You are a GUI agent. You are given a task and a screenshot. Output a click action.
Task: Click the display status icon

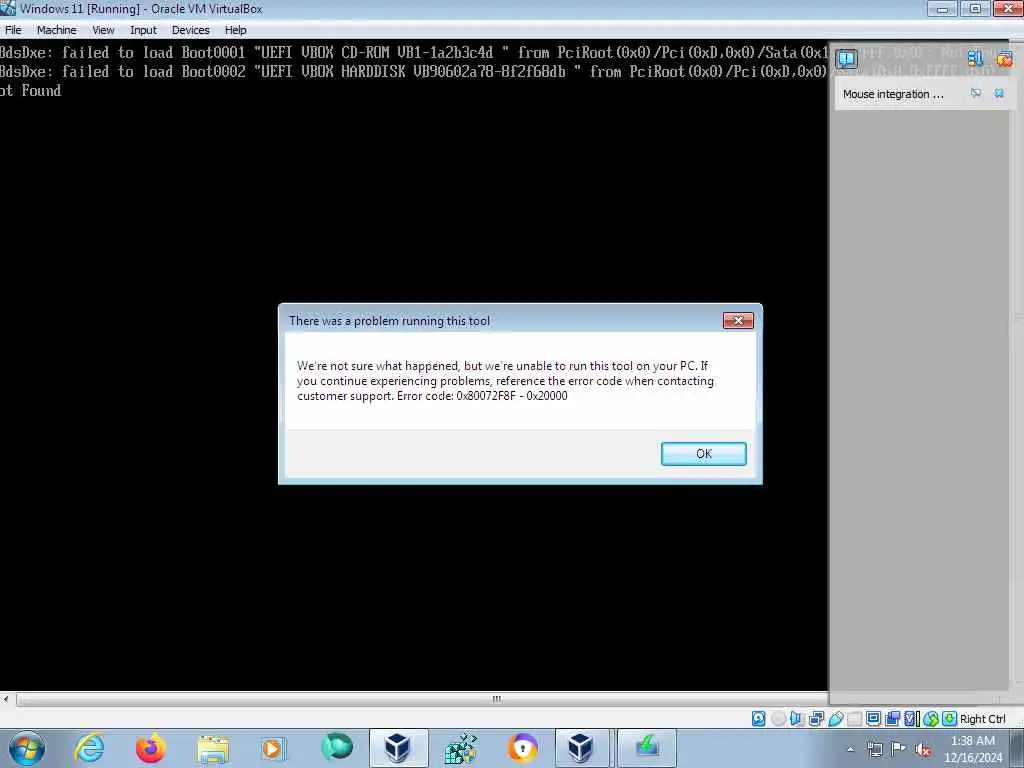pyautogui.click(x=873, y=719)
